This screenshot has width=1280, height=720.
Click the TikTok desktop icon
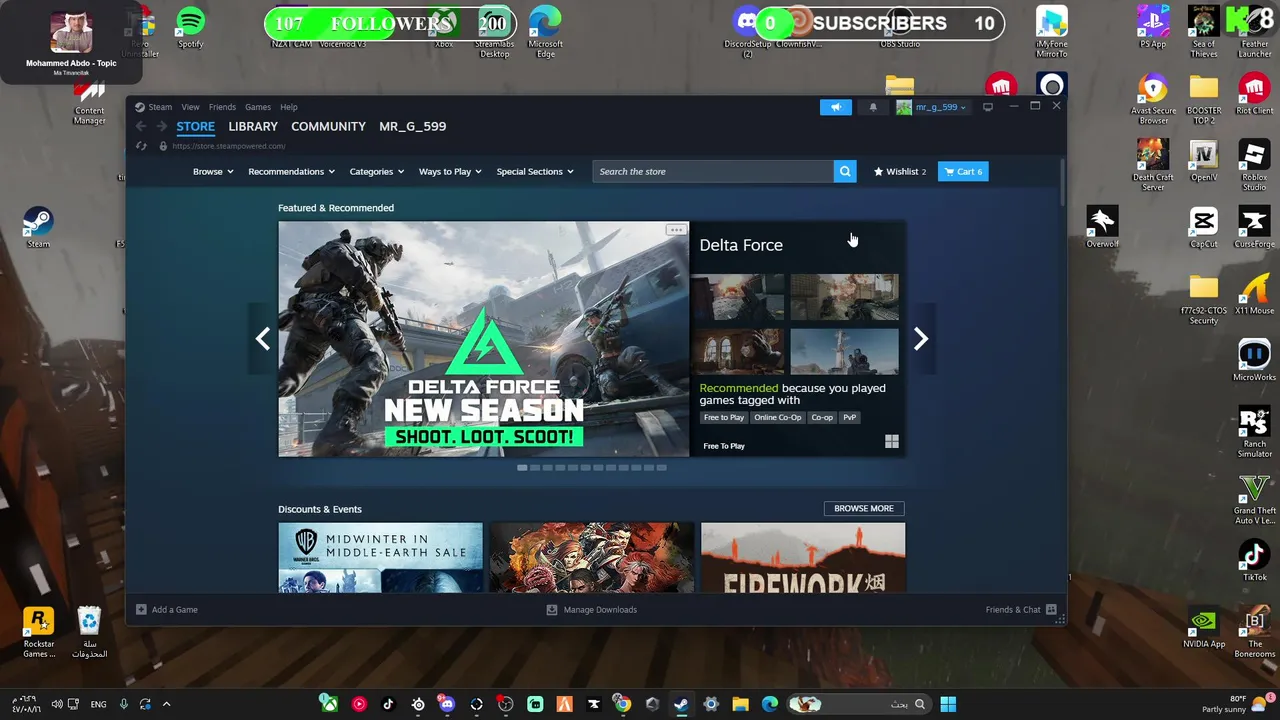pos(1254,561)
